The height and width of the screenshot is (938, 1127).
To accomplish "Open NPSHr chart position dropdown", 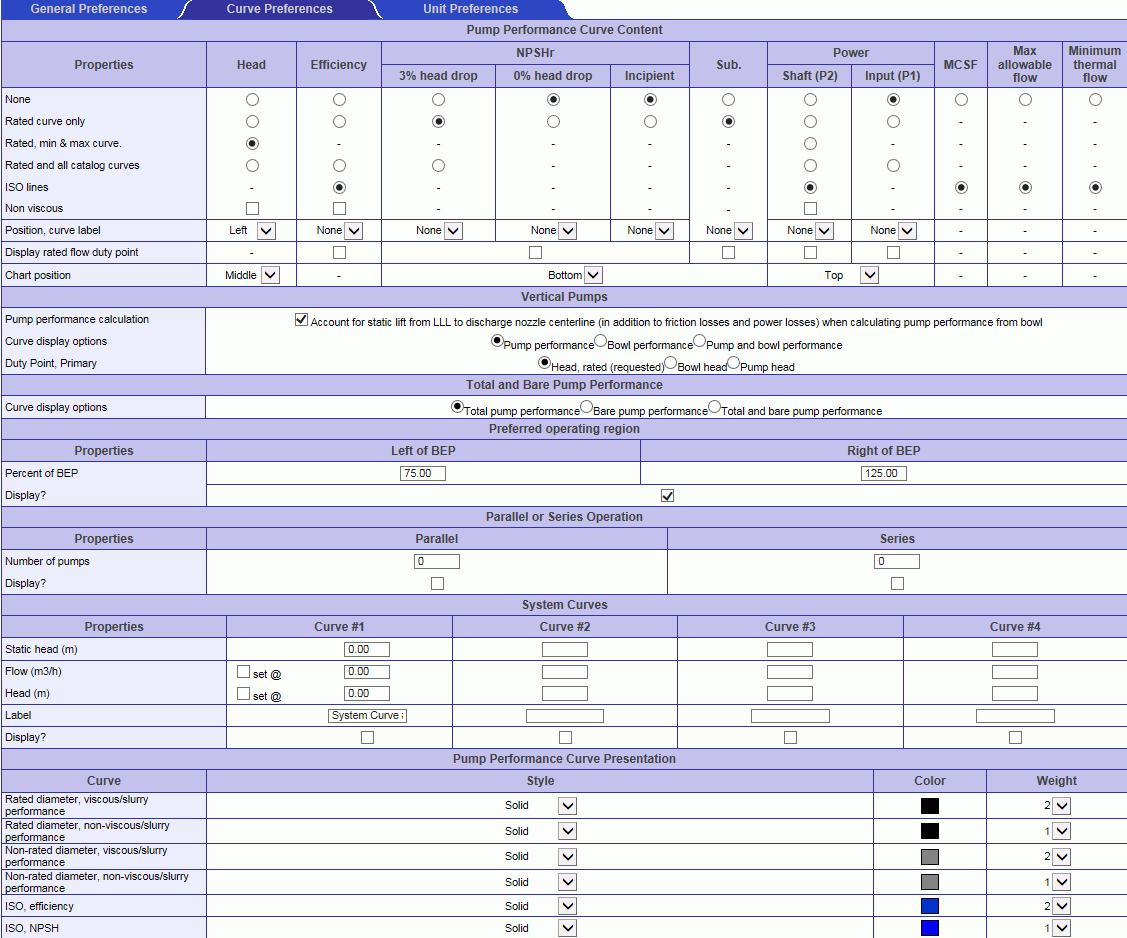I will (593, 275).
